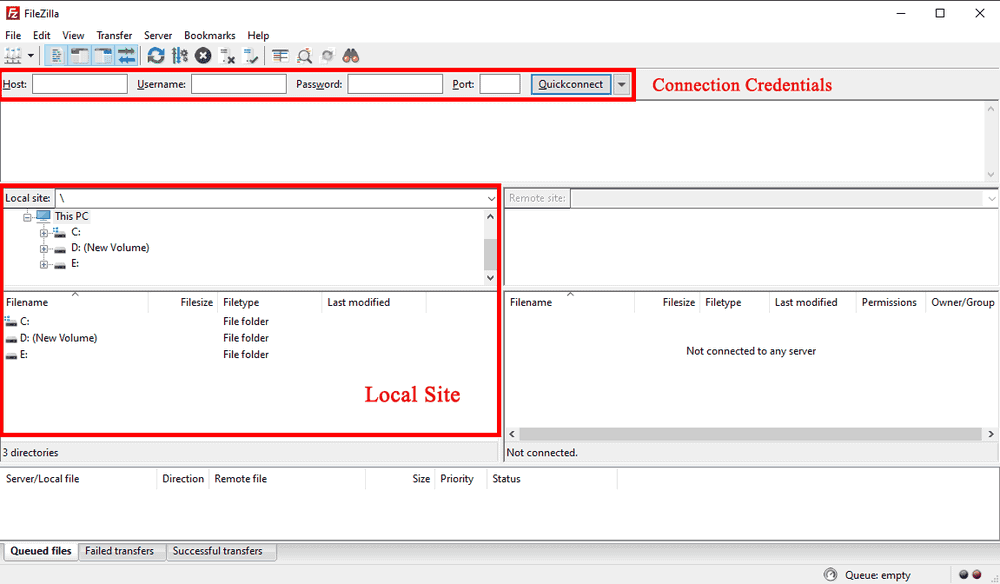Screen dimensions: 1000x584
Task: Click remote list horizontal scrollbar right arrow
Action: [990, 434]
